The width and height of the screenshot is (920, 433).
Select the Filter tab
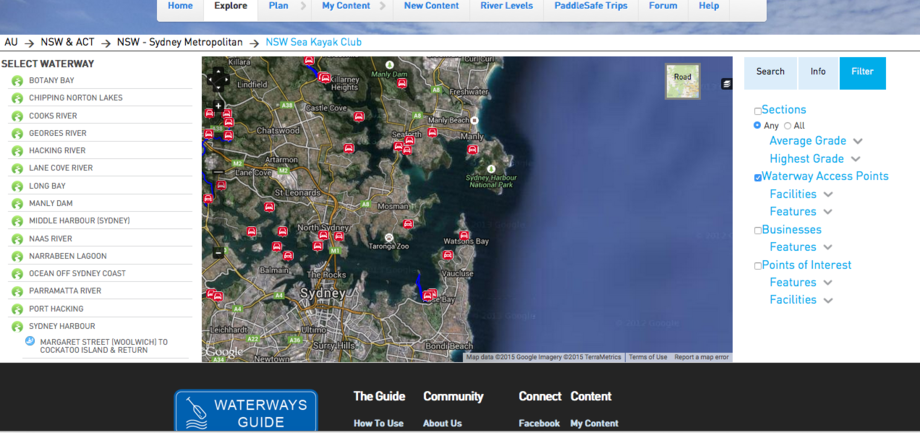coord(862,73)
